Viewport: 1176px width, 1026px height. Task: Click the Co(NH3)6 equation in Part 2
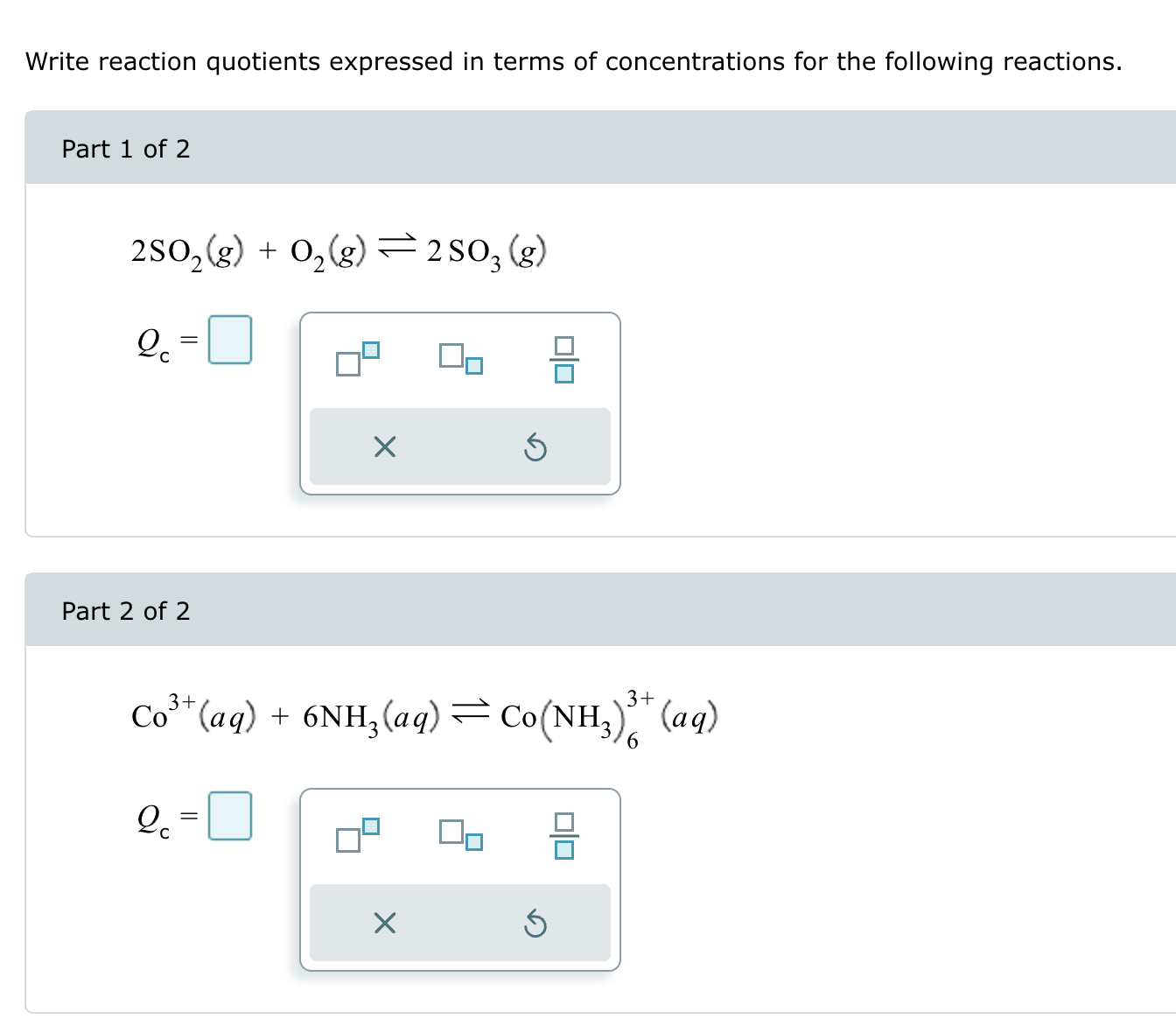tap(420, 715)
